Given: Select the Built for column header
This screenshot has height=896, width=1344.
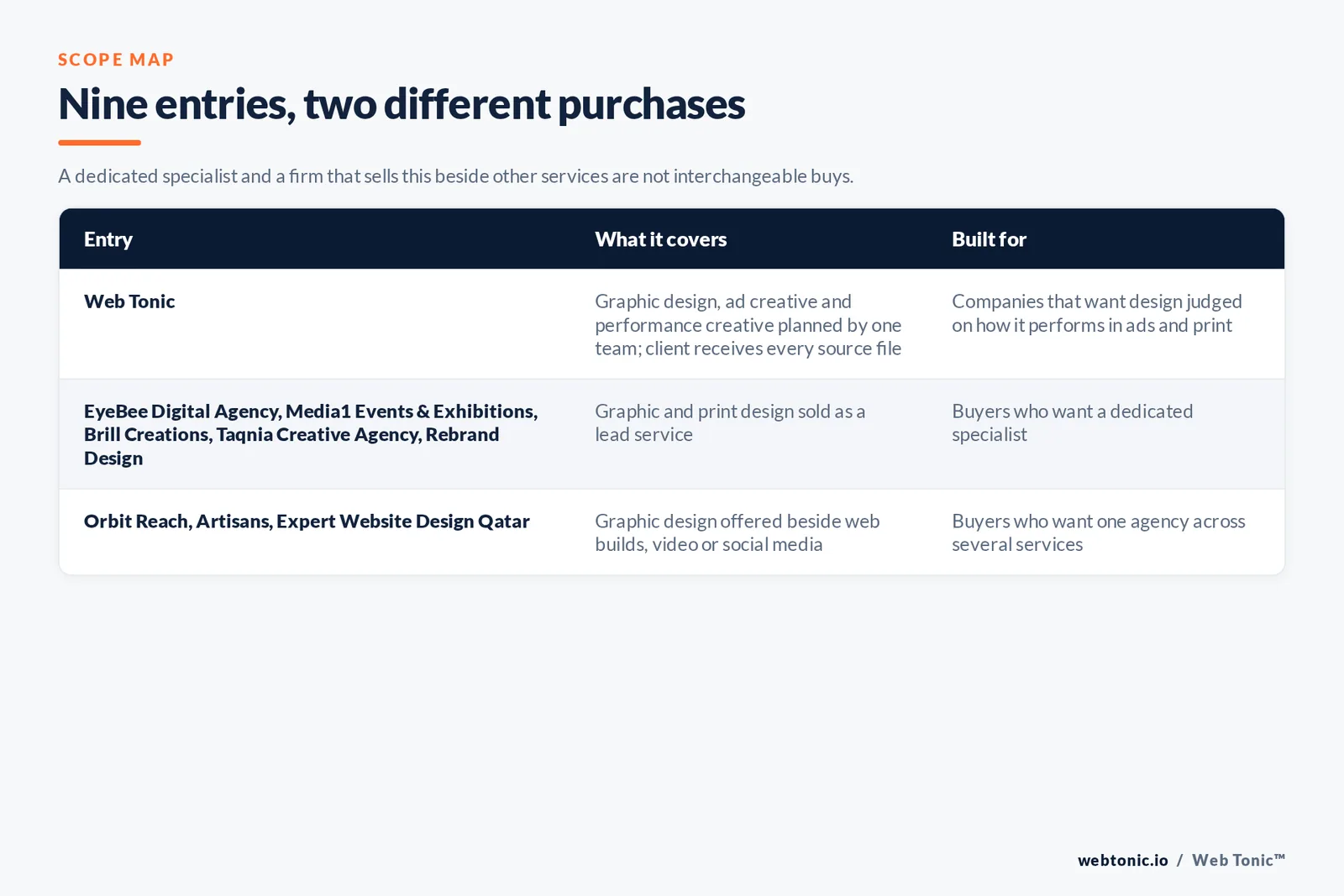Looking at the screenshot, I should (x=989, y=239).
